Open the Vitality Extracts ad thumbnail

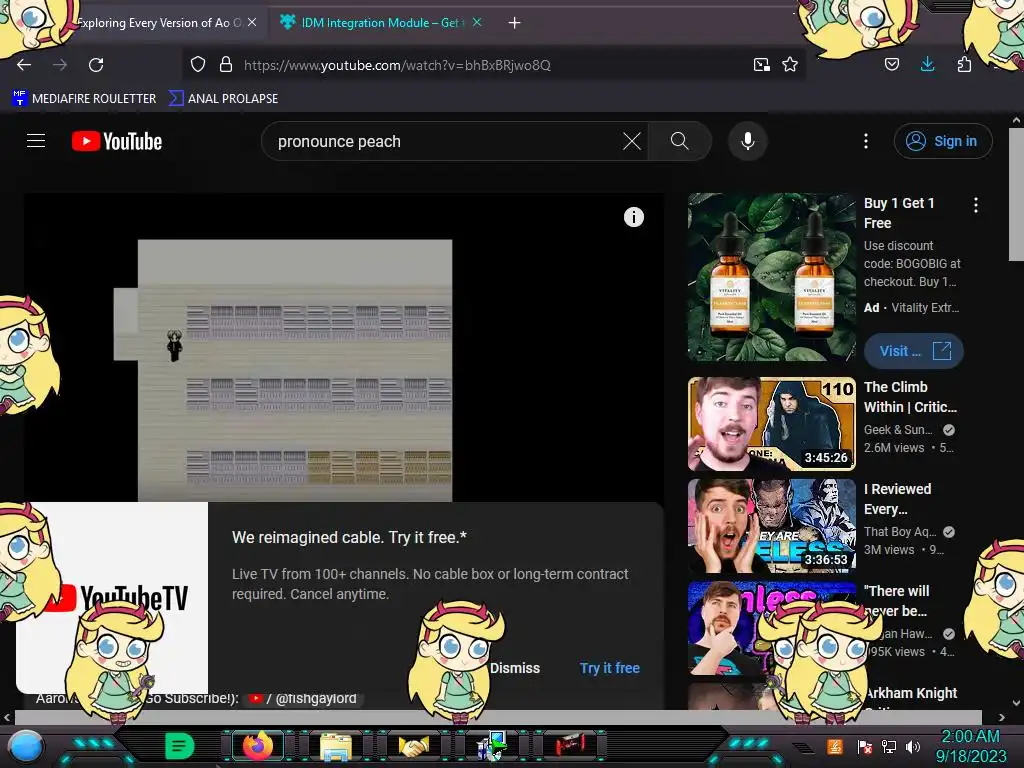[x=771, y=277]
